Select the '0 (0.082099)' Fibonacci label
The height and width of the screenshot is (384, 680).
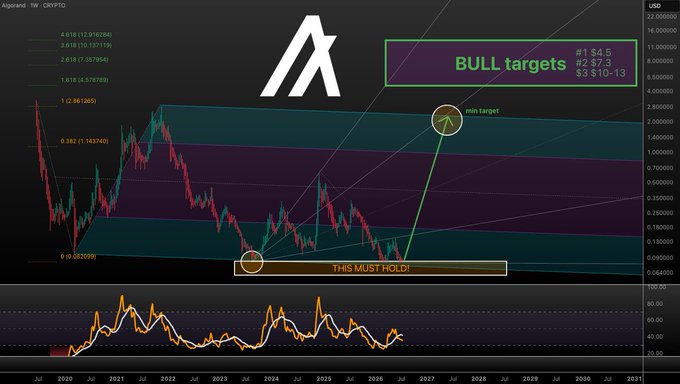pyautogui.click(x=78, y=256)
